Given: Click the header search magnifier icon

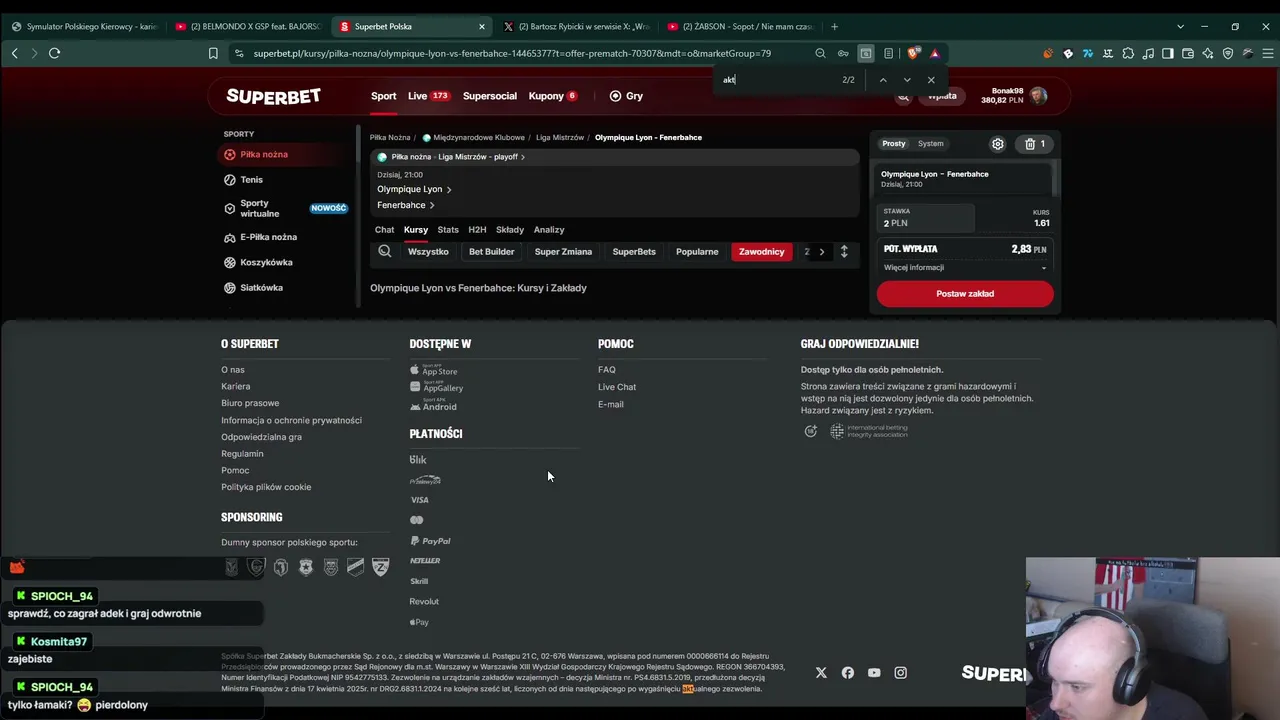Looking at the screenshot, I should pos(903,97).
